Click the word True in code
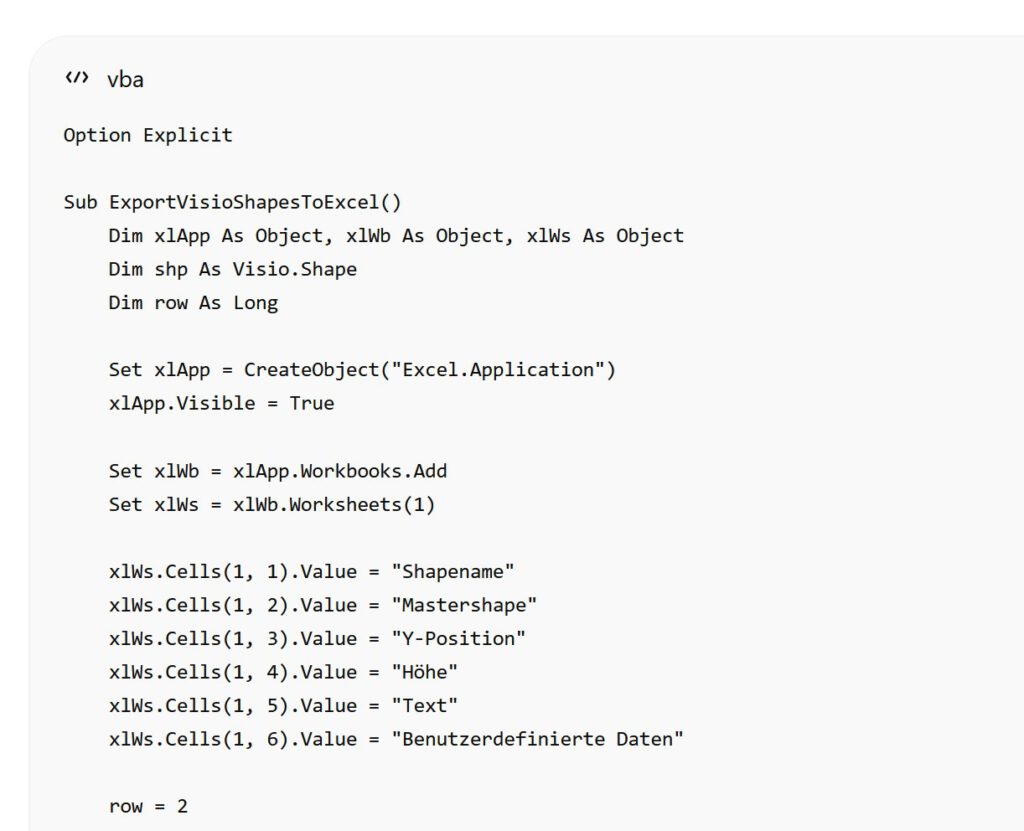The image size is (1024, 831). tap(312, 403)
